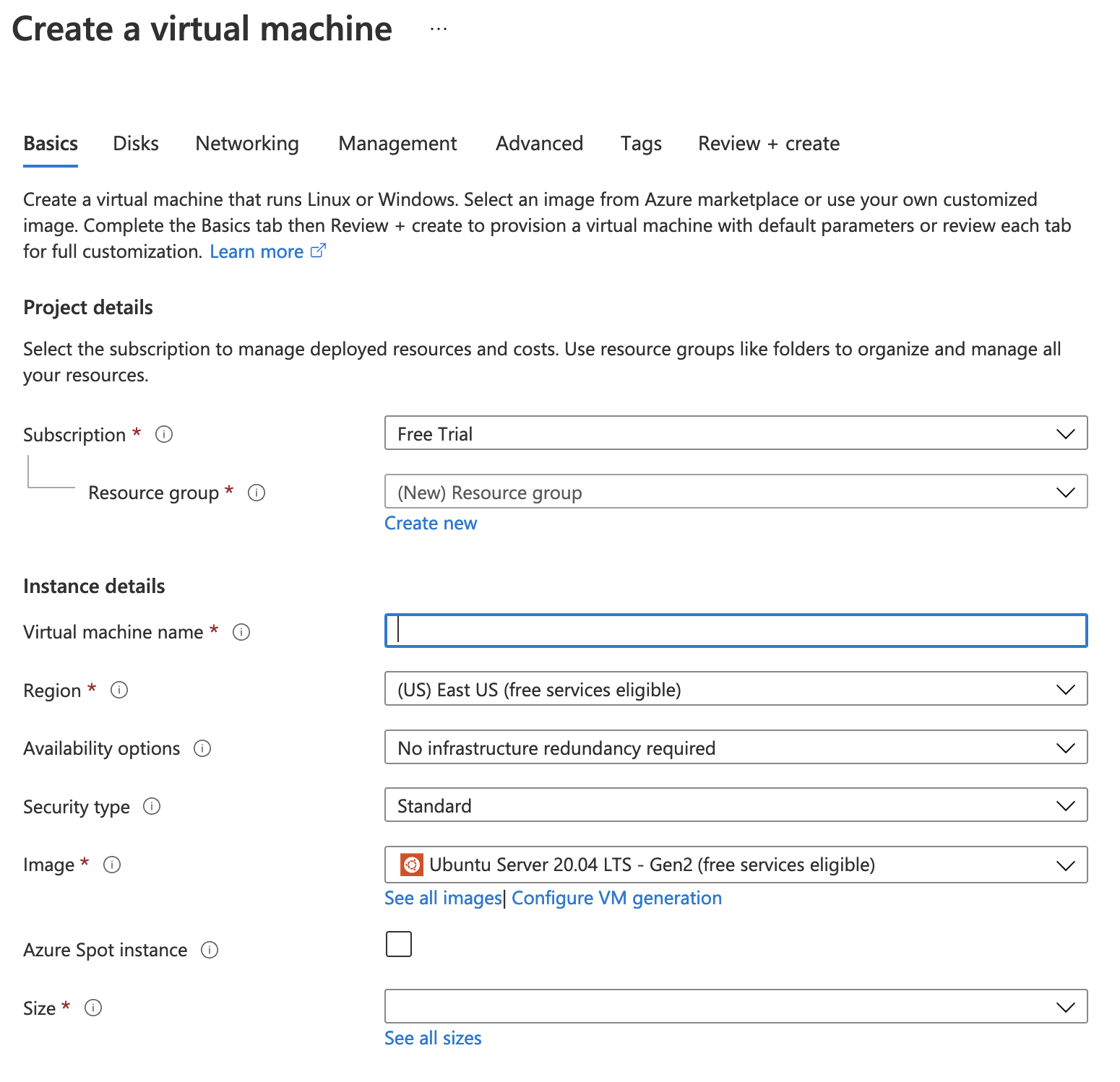
Task: Open the Learn more link
Action: tap(257, 251)
